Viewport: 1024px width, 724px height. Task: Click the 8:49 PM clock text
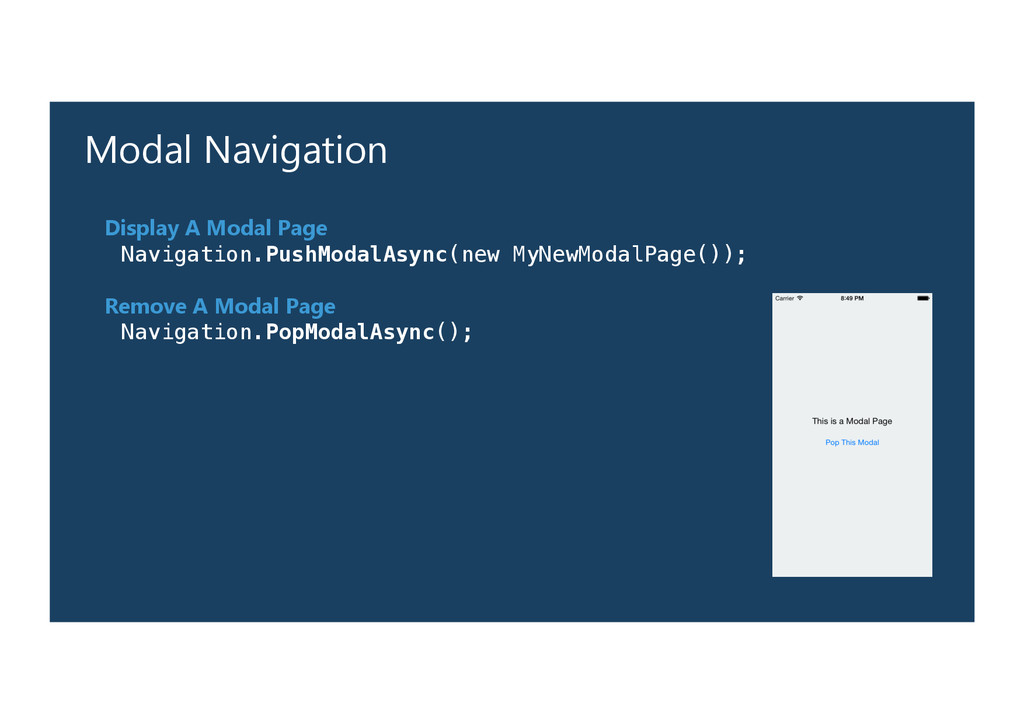[x=852, y=298]
